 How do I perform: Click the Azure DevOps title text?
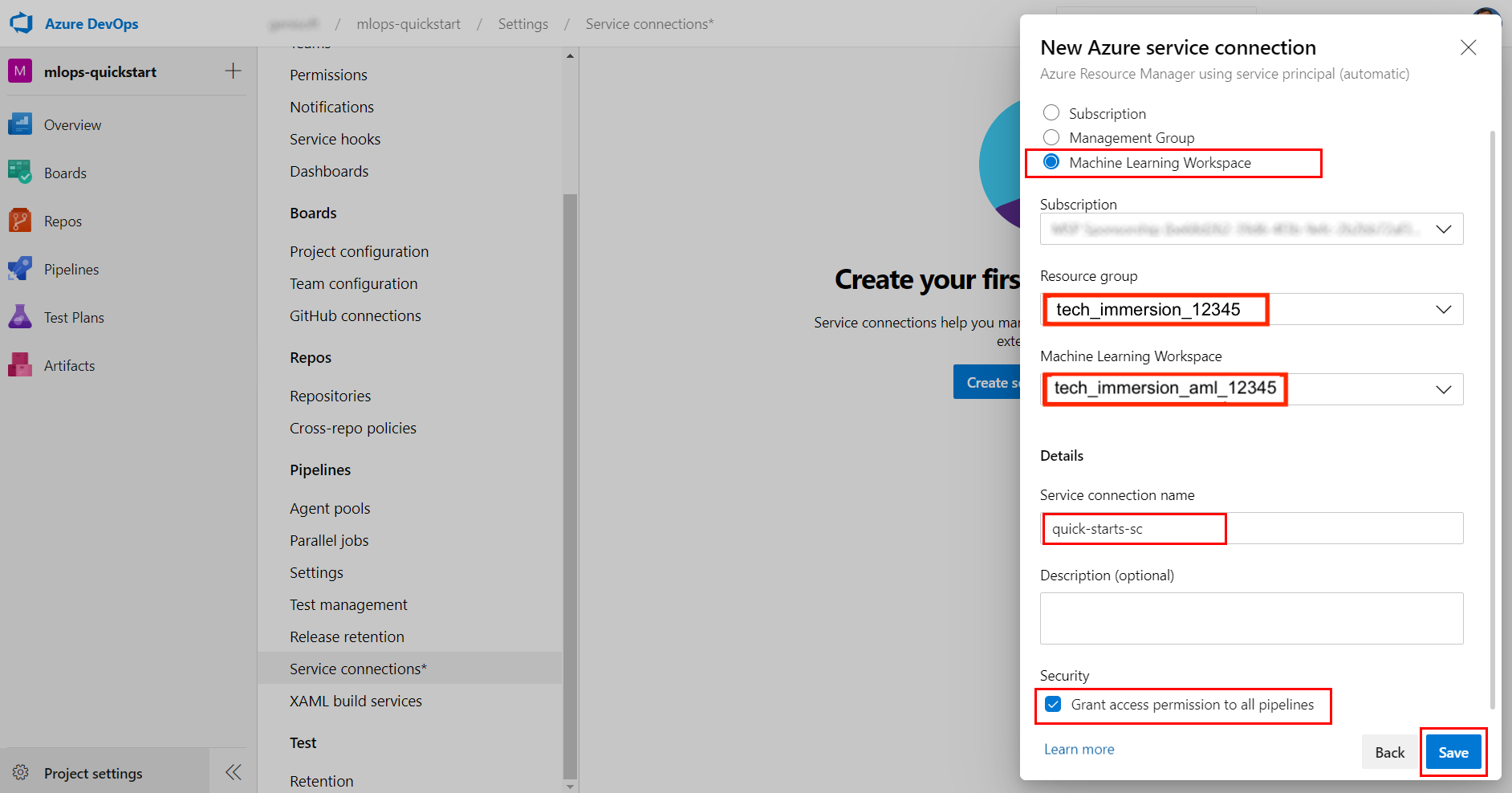91,24
